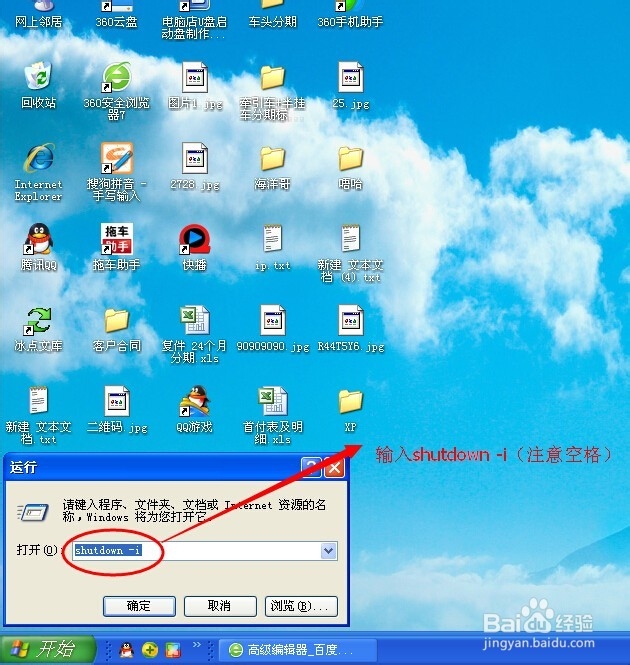This screenshot has height=665, width=630.
Task: Close the 运行 dialog
Action: 335,467
